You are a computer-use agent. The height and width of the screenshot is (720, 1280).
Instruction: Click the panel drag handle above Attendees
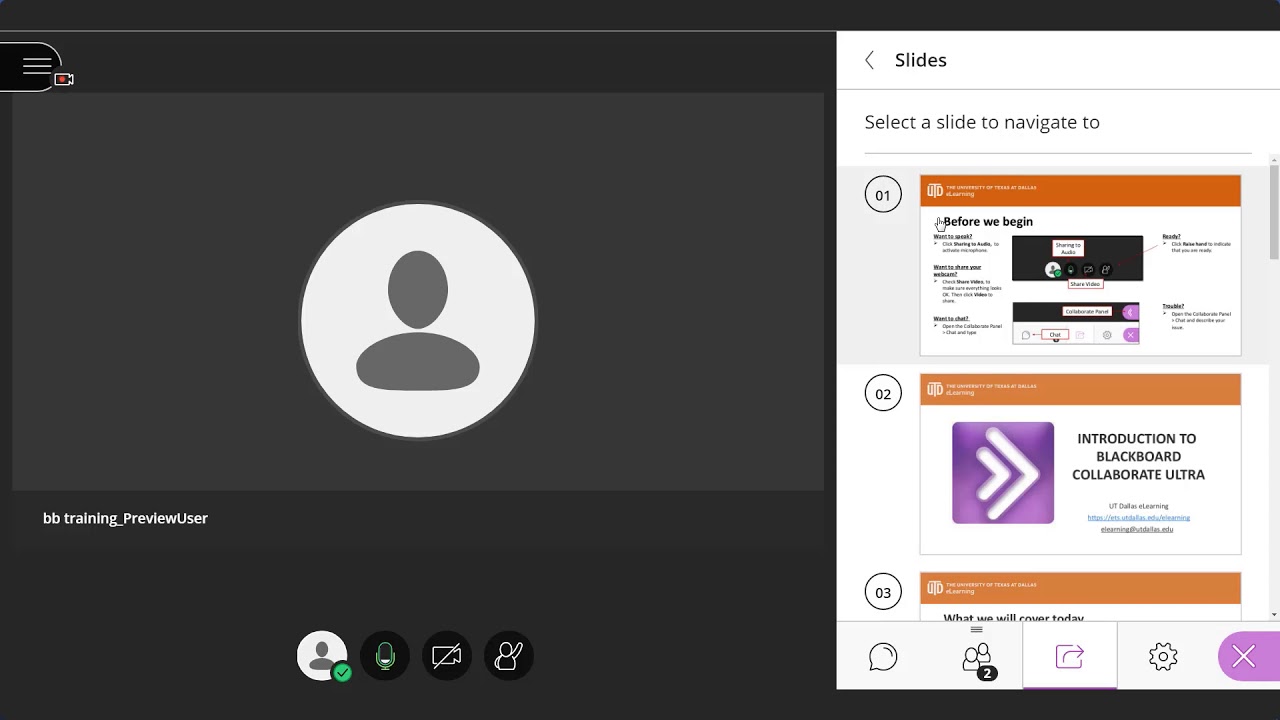(x=977, y=629)
